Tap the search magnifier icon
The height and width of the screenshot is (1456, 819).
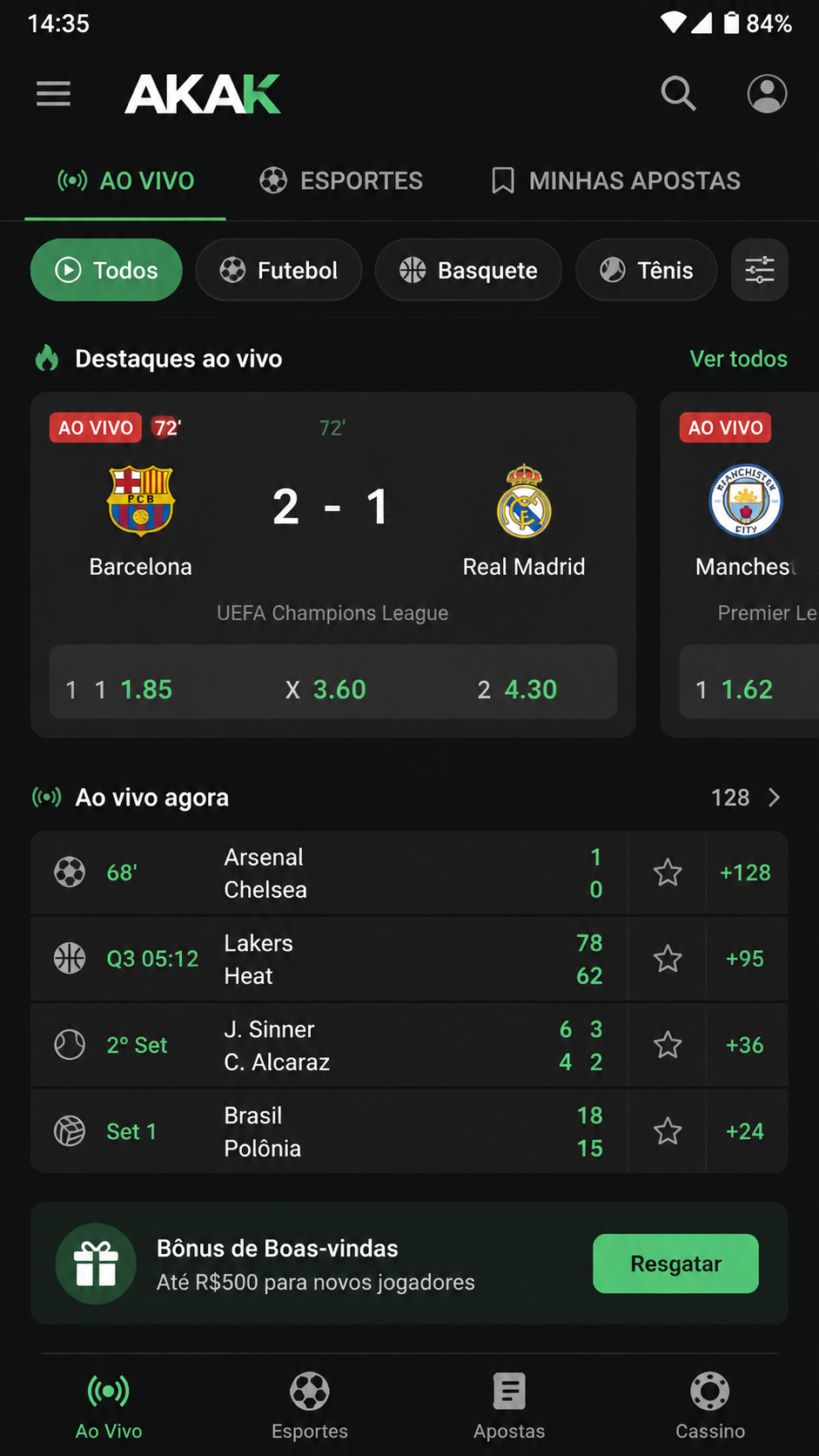click(x=678, y=93)
